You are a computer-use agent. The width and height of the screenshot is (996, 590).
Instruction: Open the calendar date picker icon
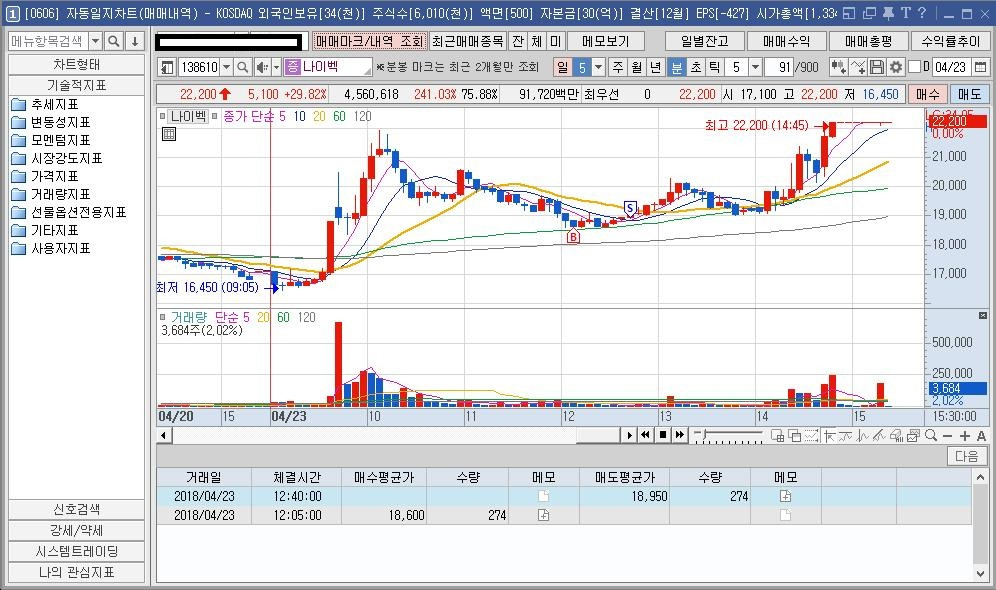coord(980,67)
